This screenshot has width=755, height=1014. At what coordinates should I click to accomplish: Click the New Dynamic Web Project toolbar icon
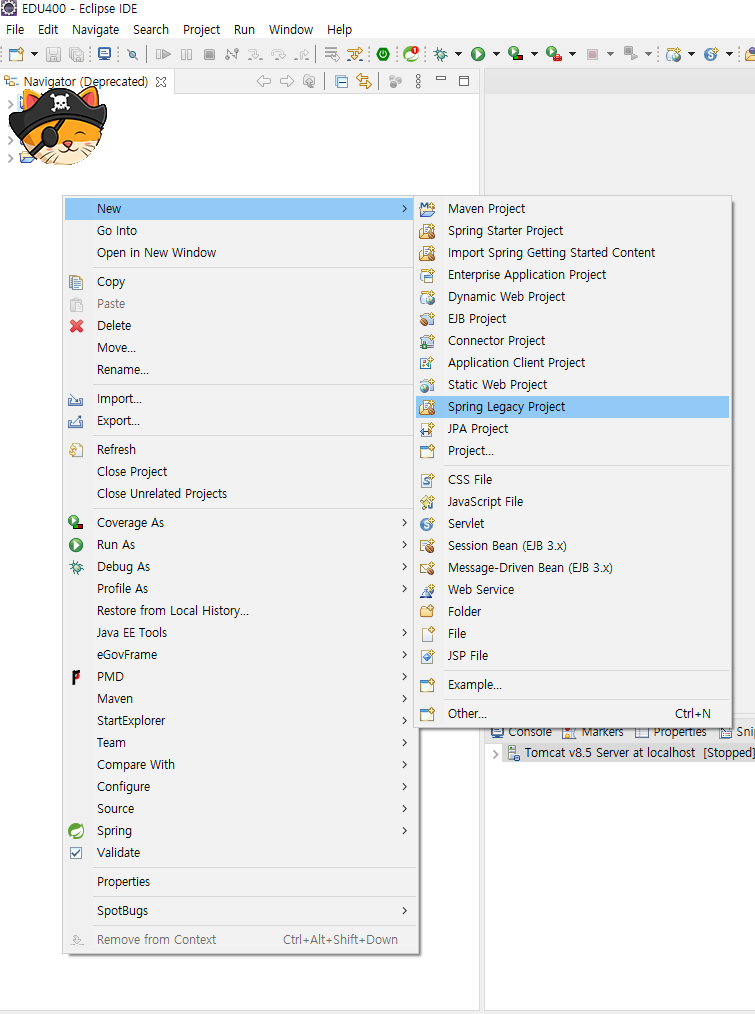(673, 54)
